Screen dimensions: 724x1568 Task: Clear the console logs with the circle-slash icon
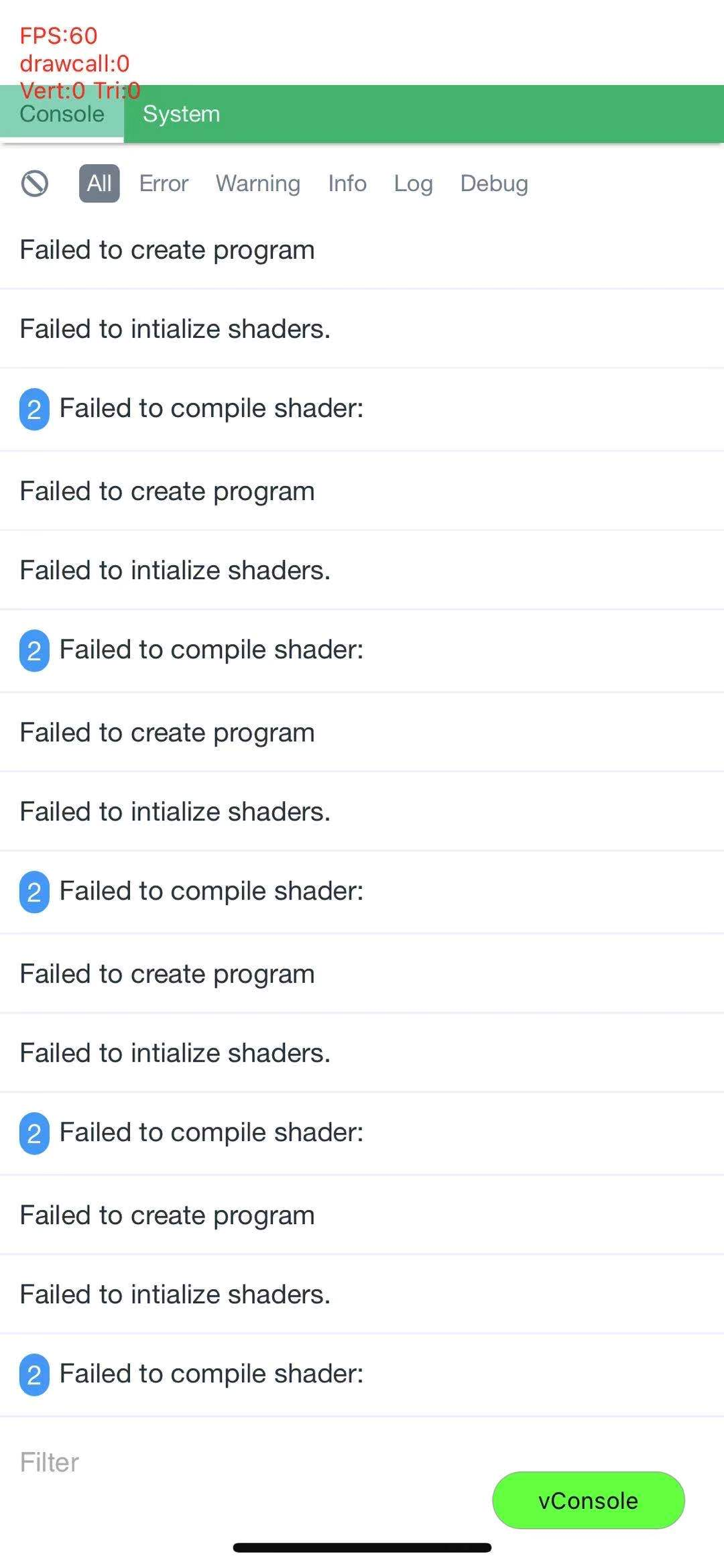[x=35, y=183]
